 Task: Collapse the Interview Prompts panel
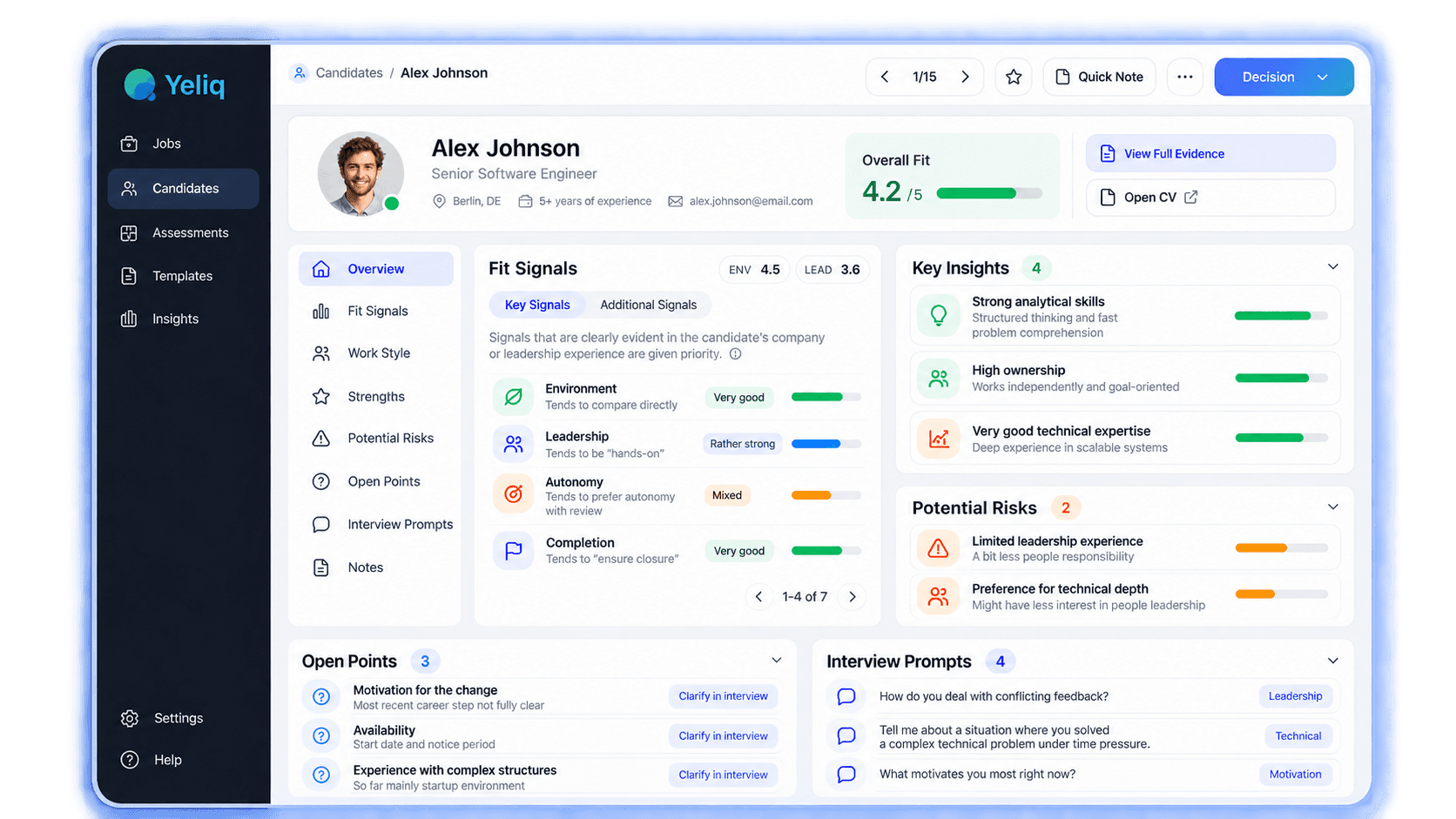pos(1332,661)
